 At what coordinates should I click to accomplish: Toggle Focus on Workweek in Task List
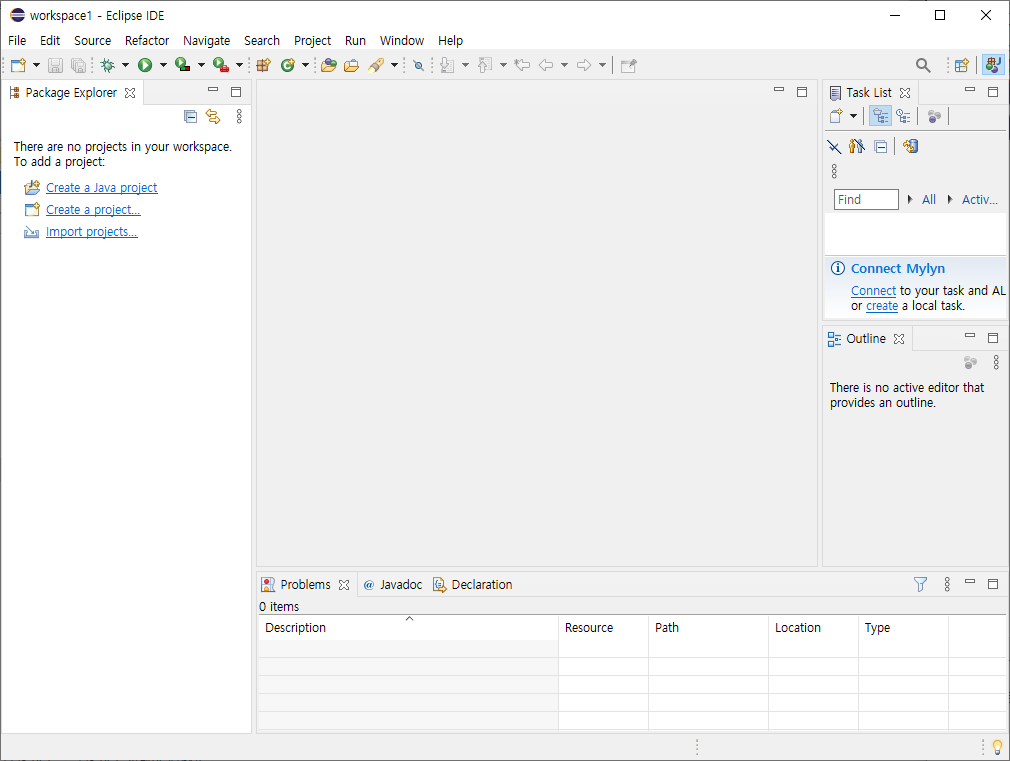click(934, 116)
